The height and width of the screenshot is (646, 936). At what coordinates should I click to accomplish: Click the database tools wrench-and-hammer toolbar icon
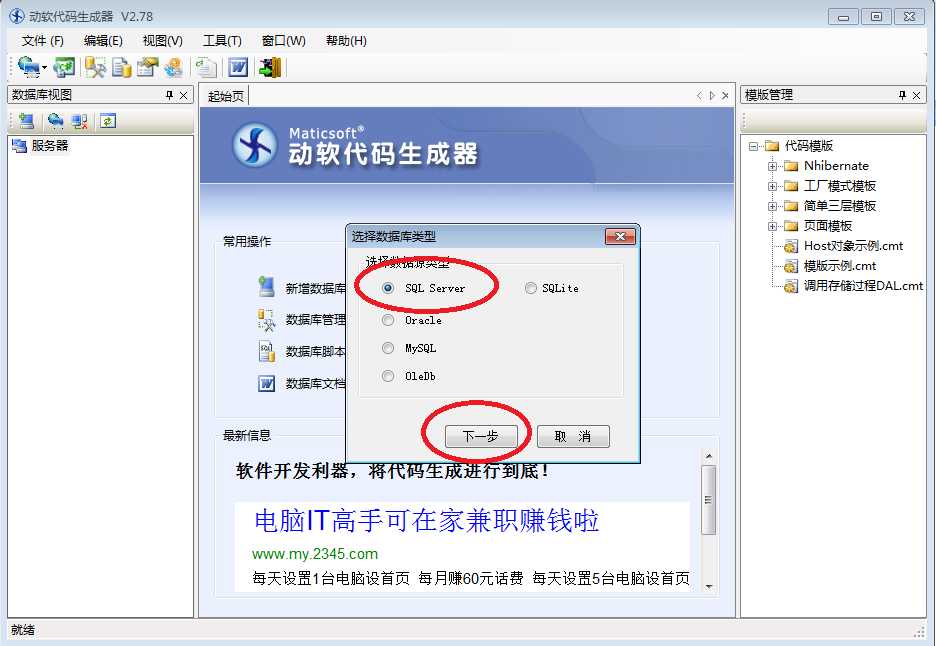[95, 67]
